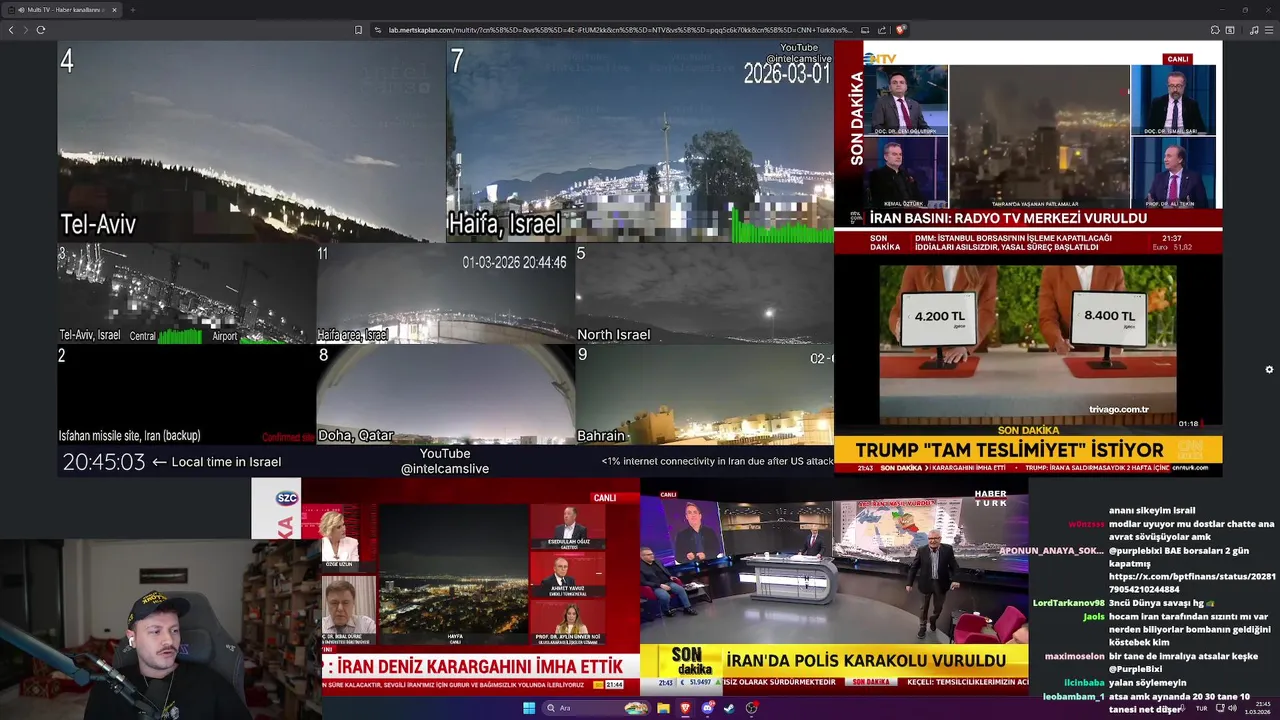Open Brave browser on taskbar
The width and height of the screenshot is (1280, 720).
pyautogui.click(x=686, y=708)
